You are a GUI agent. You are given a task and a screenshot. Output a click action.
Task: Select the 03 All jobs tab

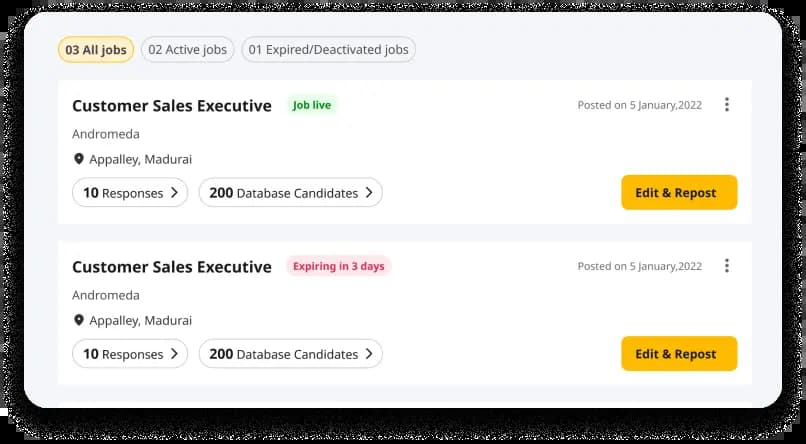(96, 50)
